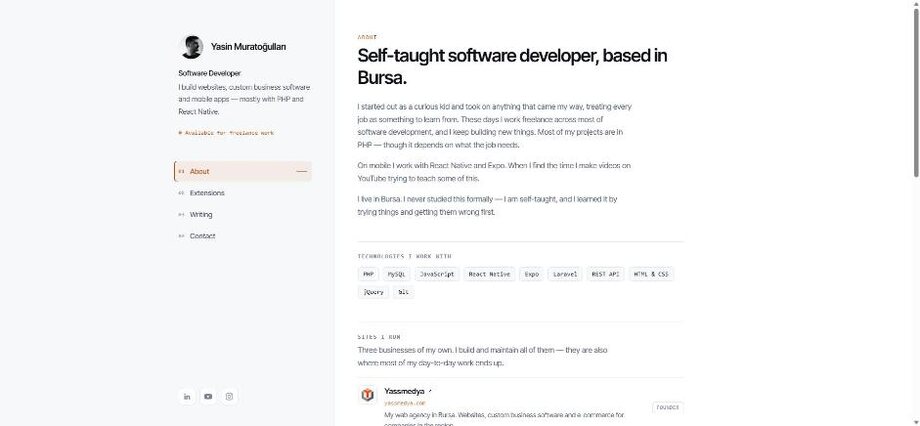Screen dimensions: 920x426
Task: Click the Software Developer subtitle
Action: click(209, 73)
